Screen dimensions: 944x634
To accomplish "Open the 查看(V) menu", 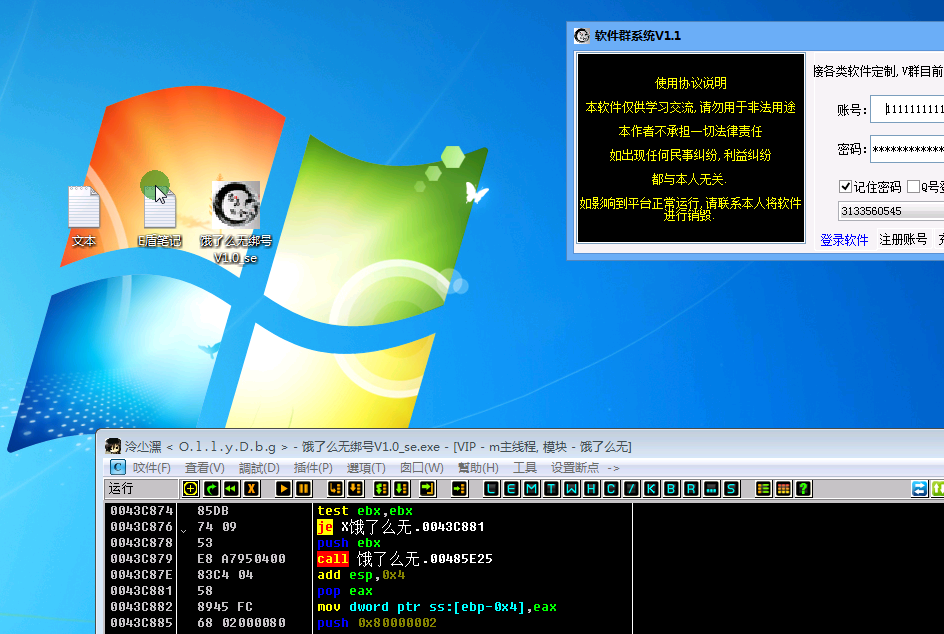I will pyautogui.click(x=205, y=468).
